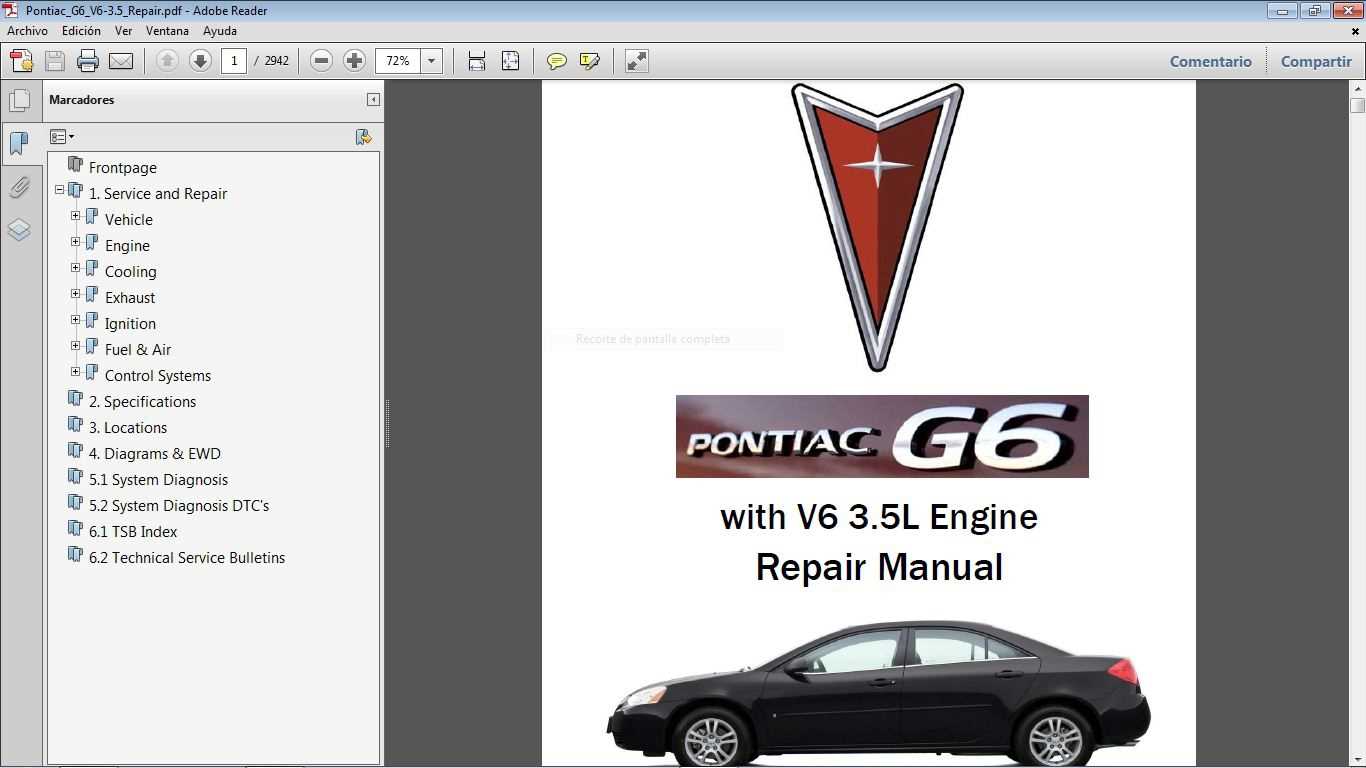
Task: Click the total page count 2942
Action: click(276, 61)
